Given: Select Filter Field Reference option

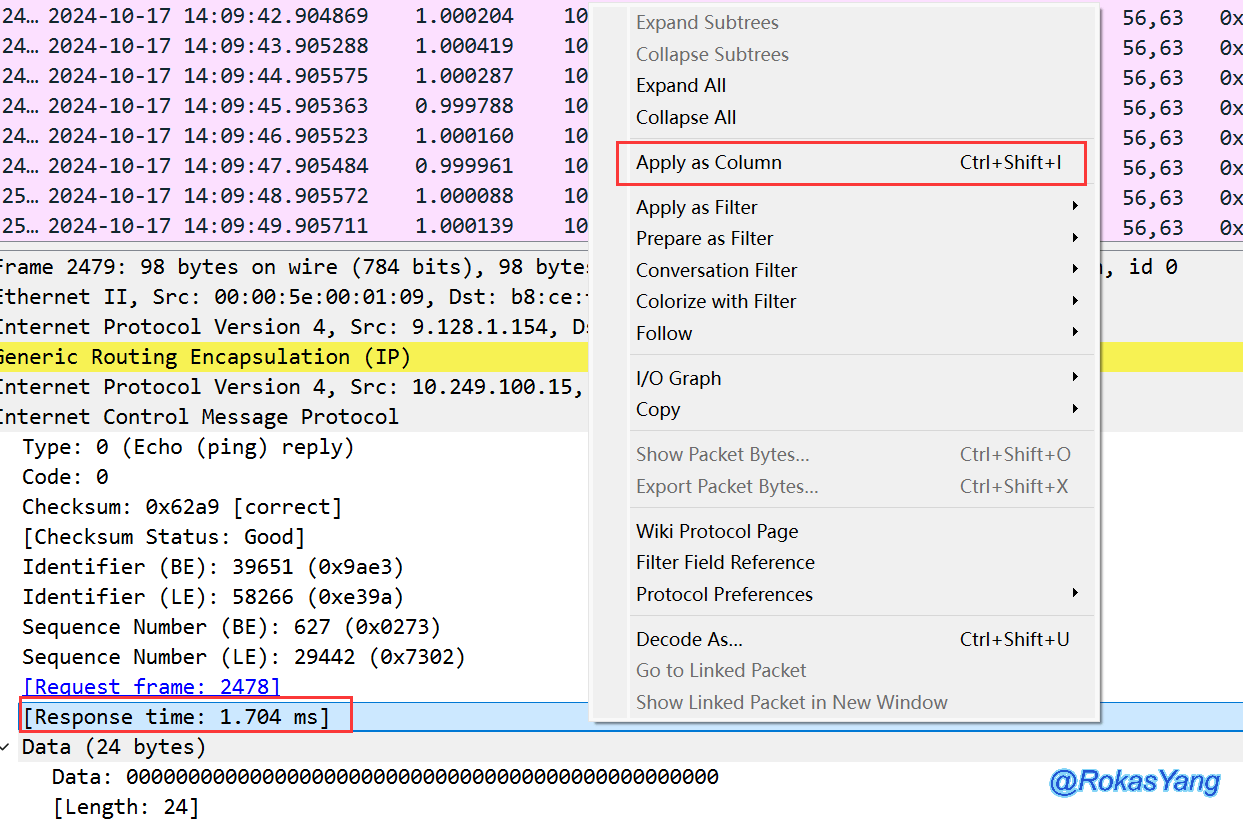Looking at the screenshot, I should point(725,563).
